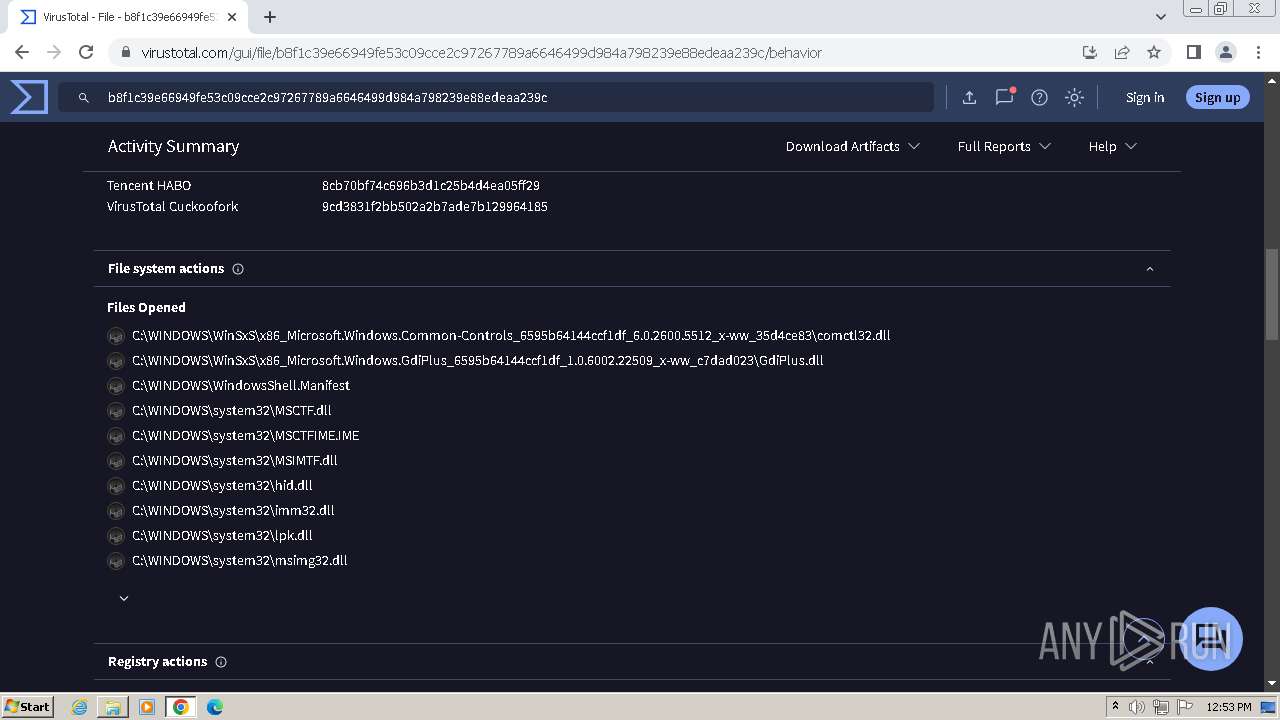Click the VirusTotal Cuckoofork hash value
1280x720 pixels.
pyautogui.click(x=435, y=207)
